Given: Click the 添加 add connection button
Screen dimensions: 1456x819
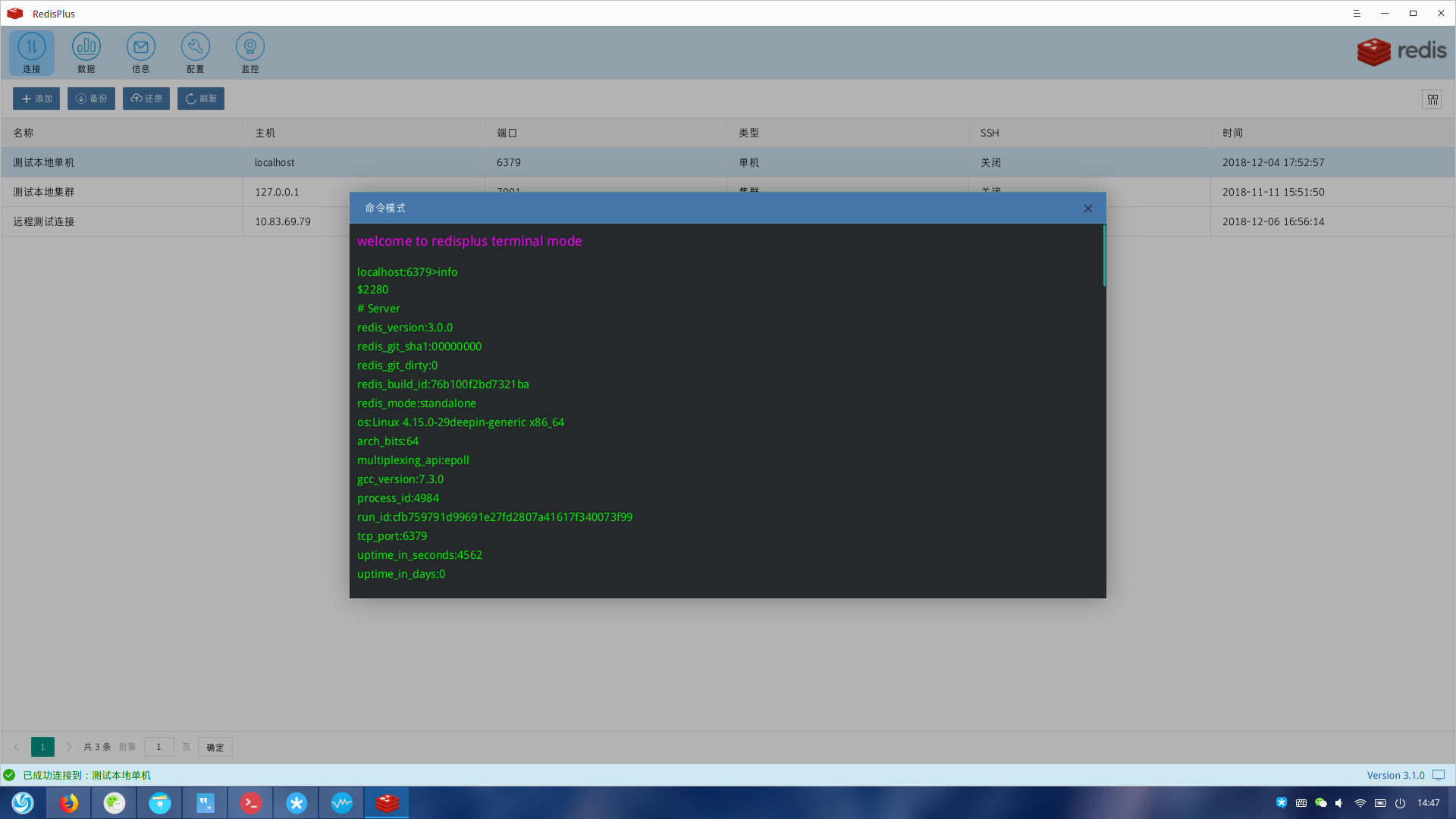Looking at the screenshot, I should (36, 99).
